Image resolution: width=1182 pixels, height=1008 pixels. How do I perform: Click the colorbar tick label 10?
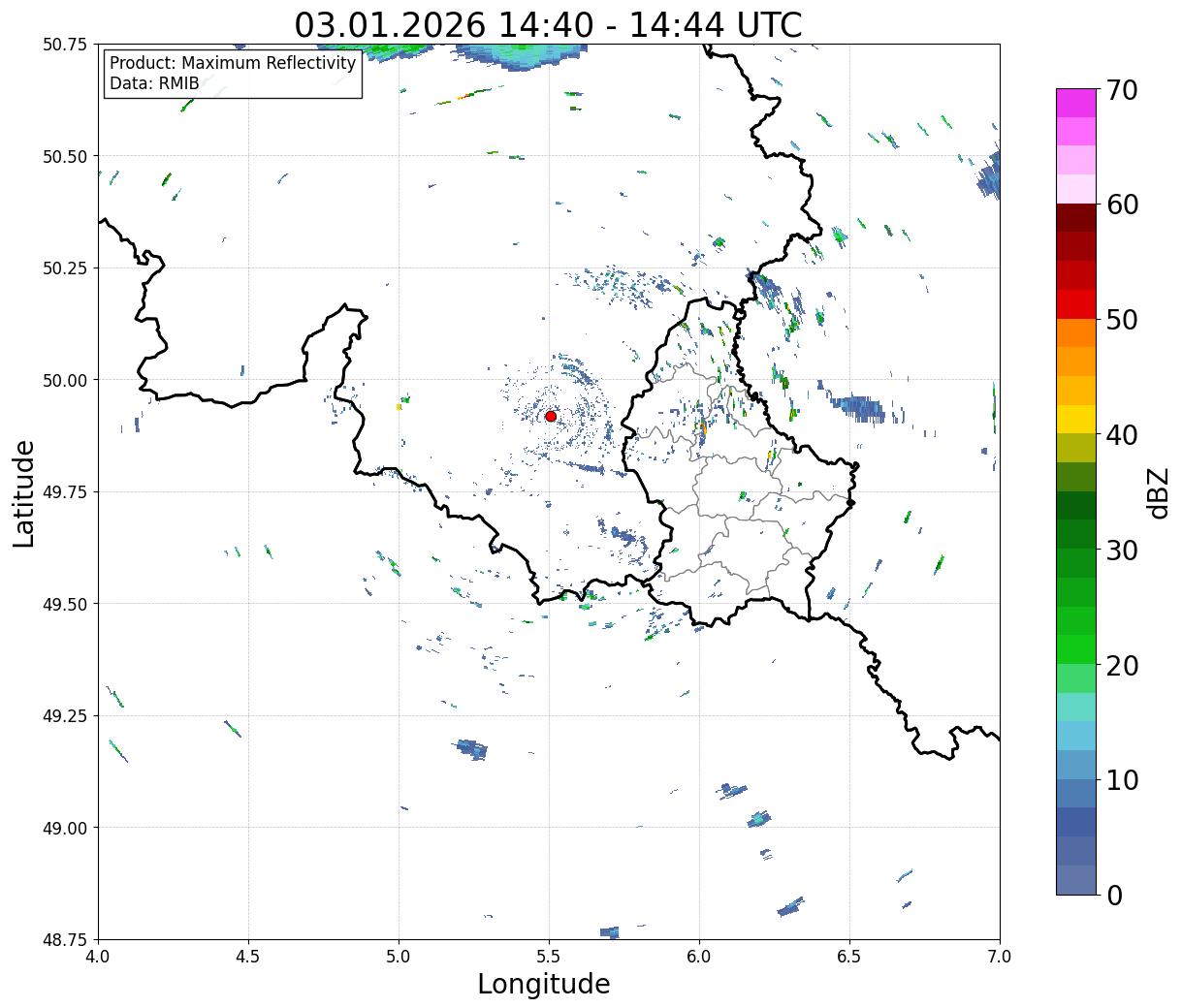coord(1122,780)
